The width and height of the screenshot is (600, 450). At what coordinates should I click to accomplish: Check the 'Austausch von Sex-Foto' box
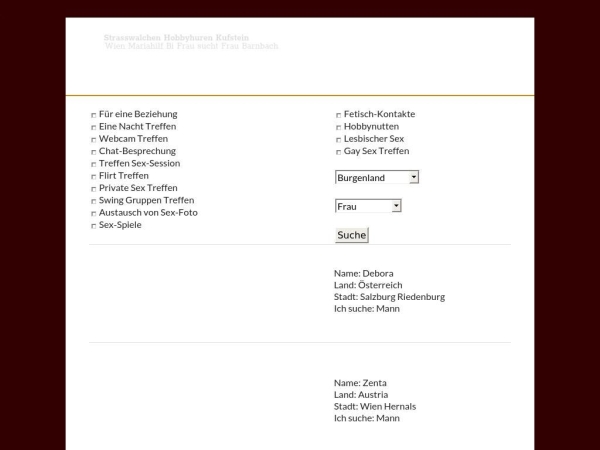point(93,214)
